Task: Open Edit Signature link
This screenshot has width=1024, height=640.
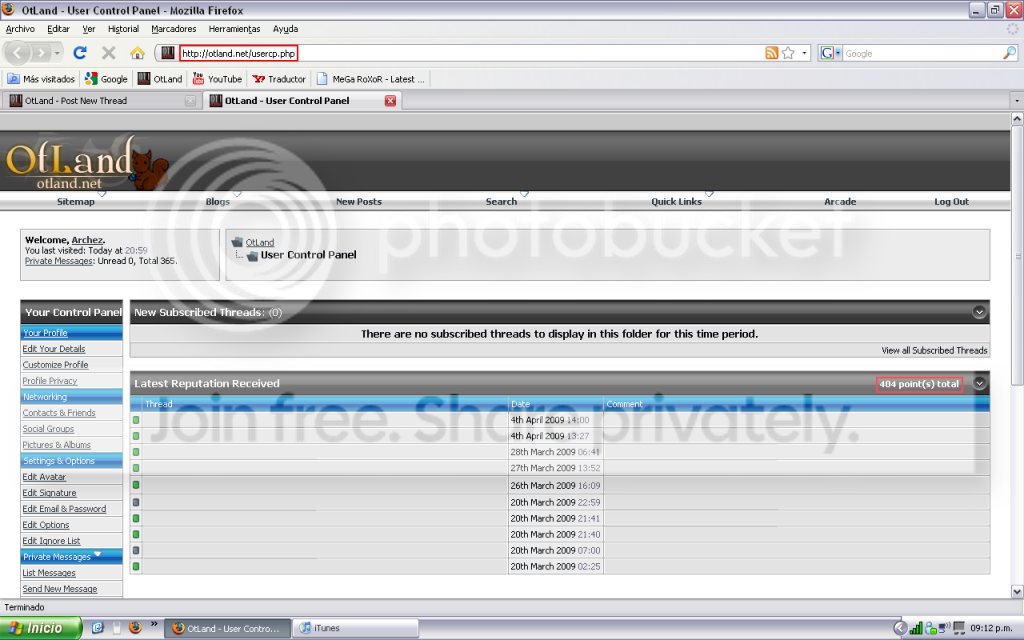Action: click(49, 493)
